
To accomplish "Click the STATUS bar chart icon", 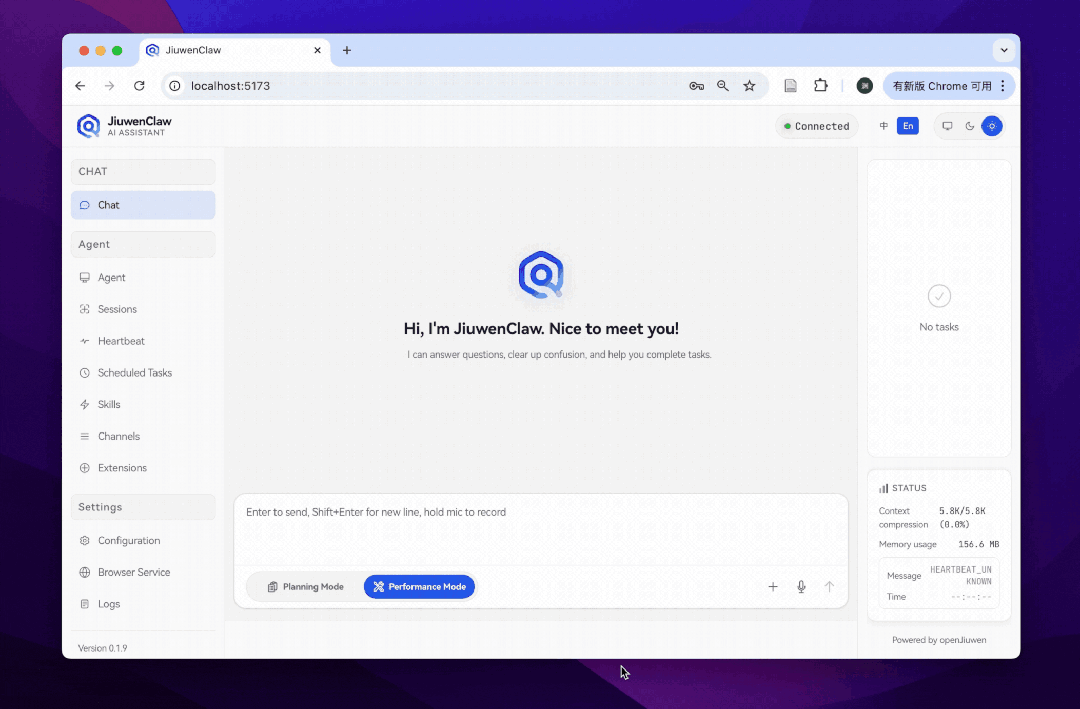I will pyautogui.click(x=883, y=488).
